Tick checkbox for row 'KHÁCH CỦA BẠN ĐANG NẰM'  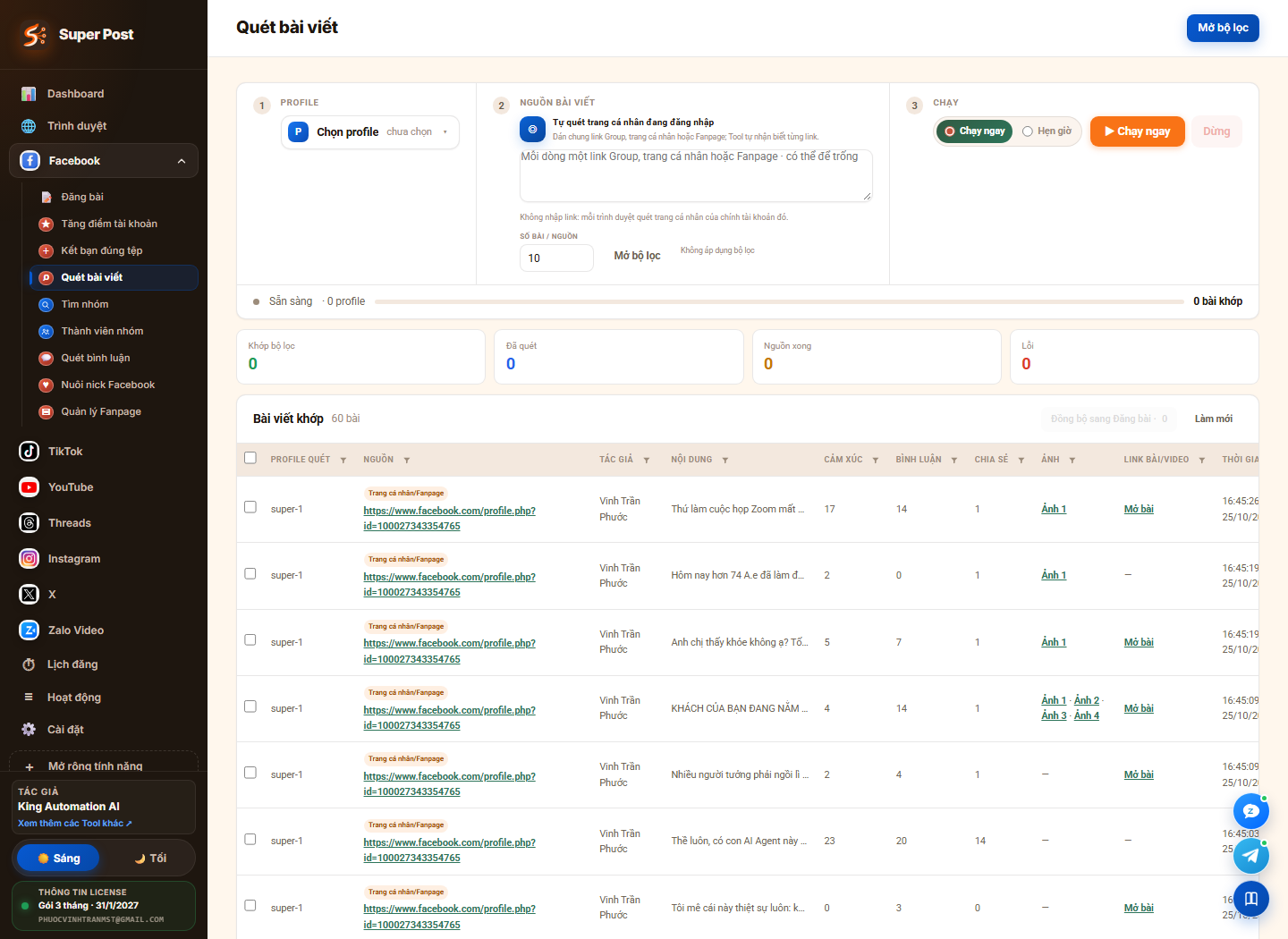[x=250, y=706]
